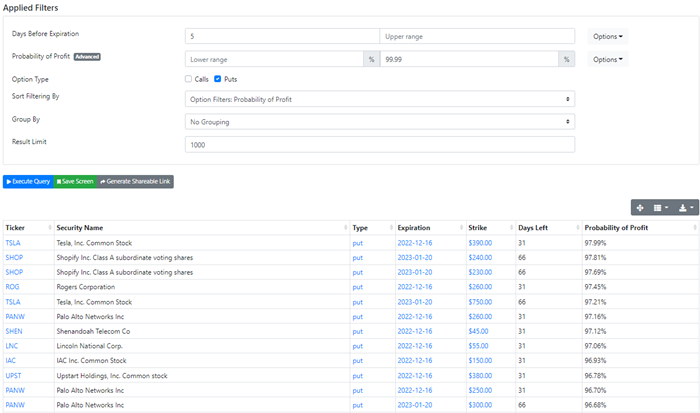Click the $45.00 strike link
Screen dimensions: 700x413
point(479,331)
